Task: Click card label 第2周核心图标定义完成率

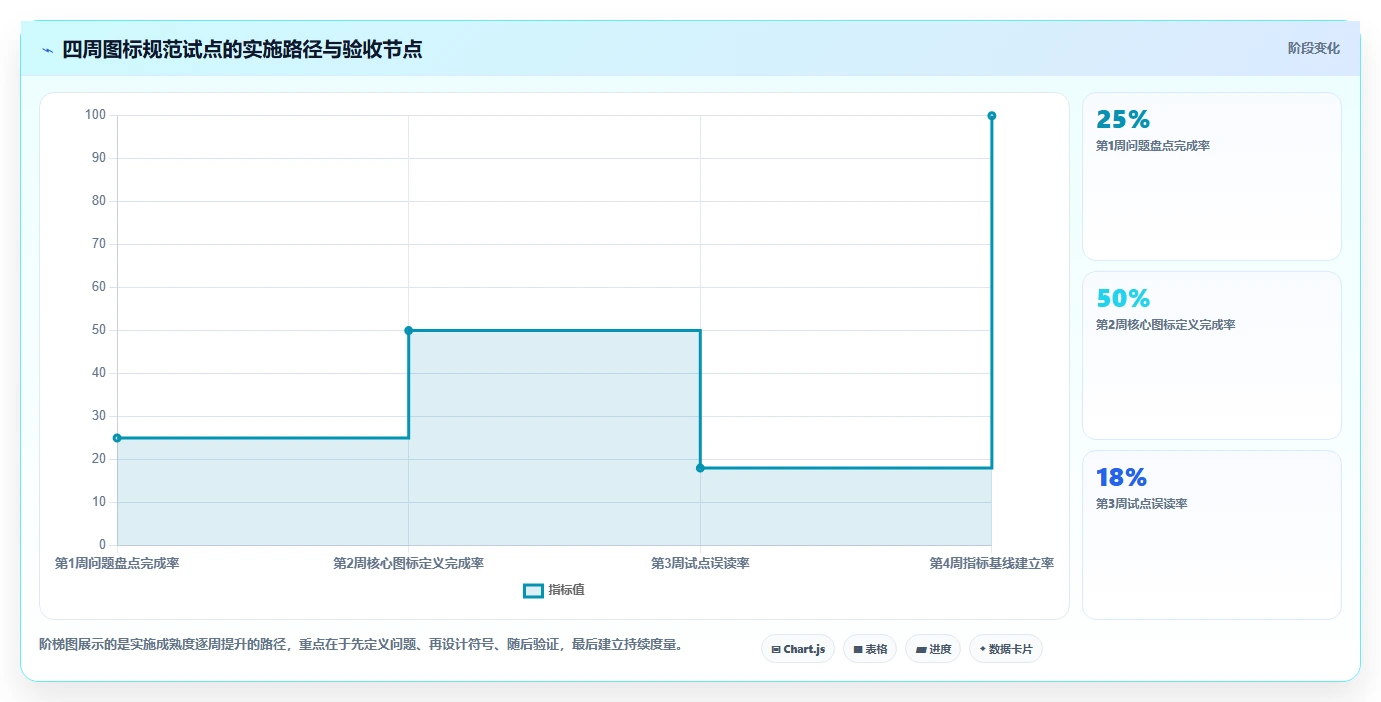Action: pos(1166,325)
